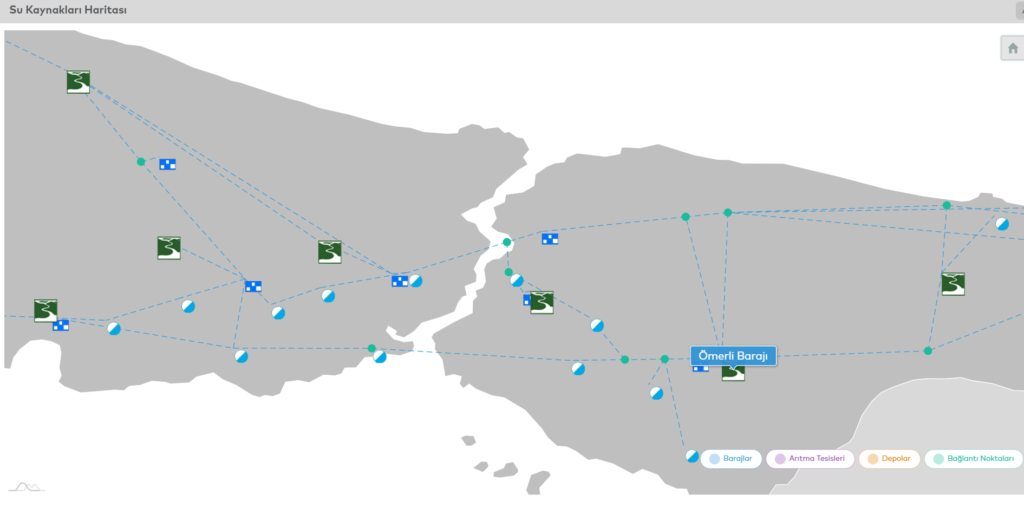The height and width of the screenshot is (508, 1024).
Task: Select the dam icon west of the hub treatment plant
Action: click(169, 248)
